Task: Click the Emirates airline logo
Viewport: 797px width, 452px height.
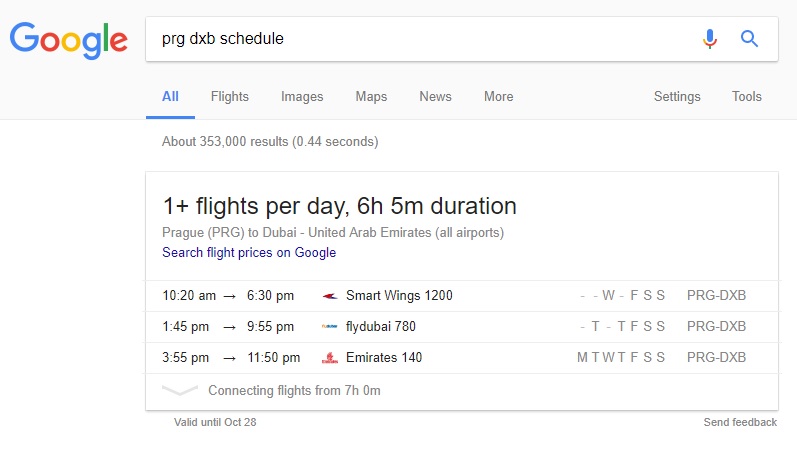Action: (330, 358)
